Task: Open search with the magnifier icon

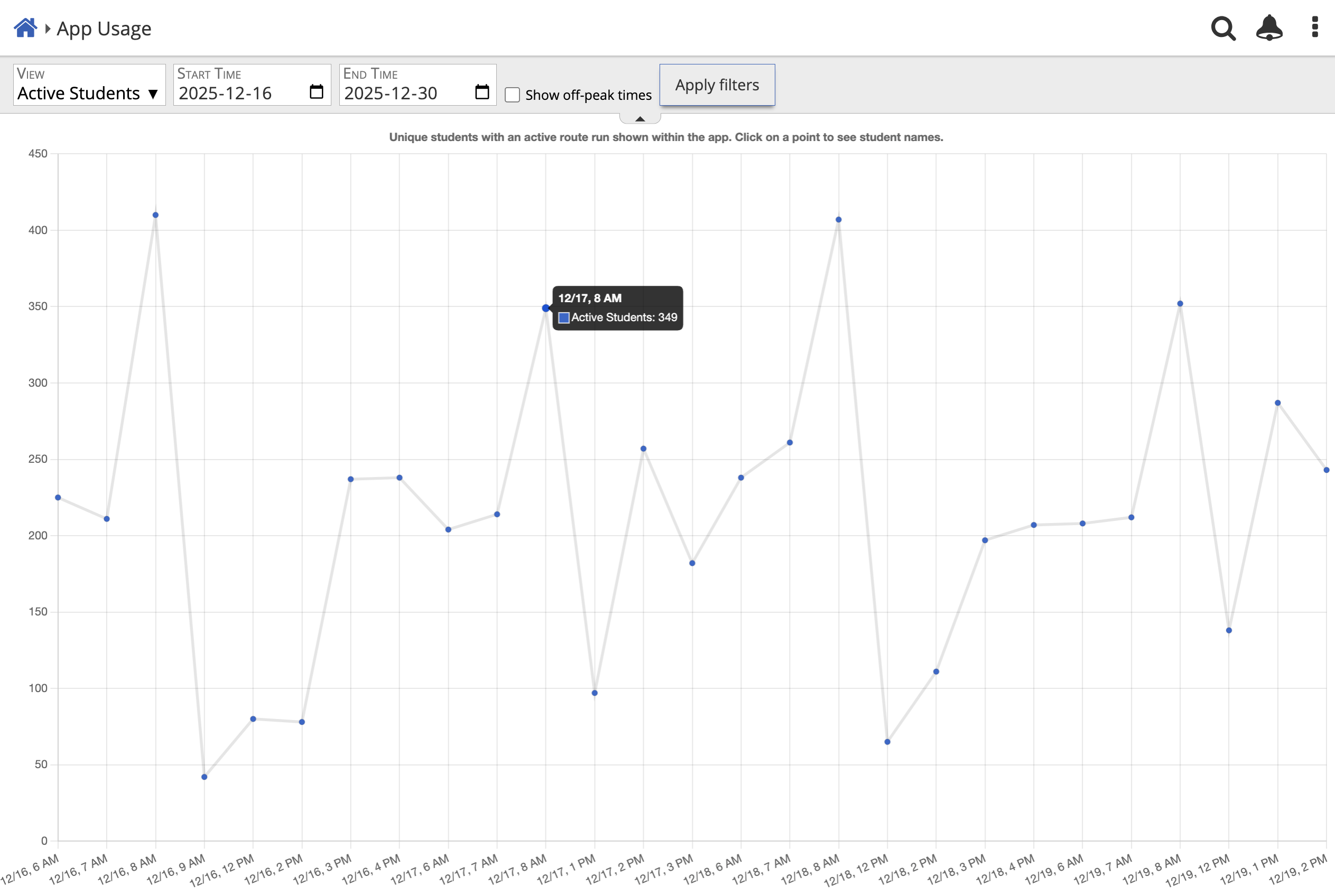Action: [1223, 28]
